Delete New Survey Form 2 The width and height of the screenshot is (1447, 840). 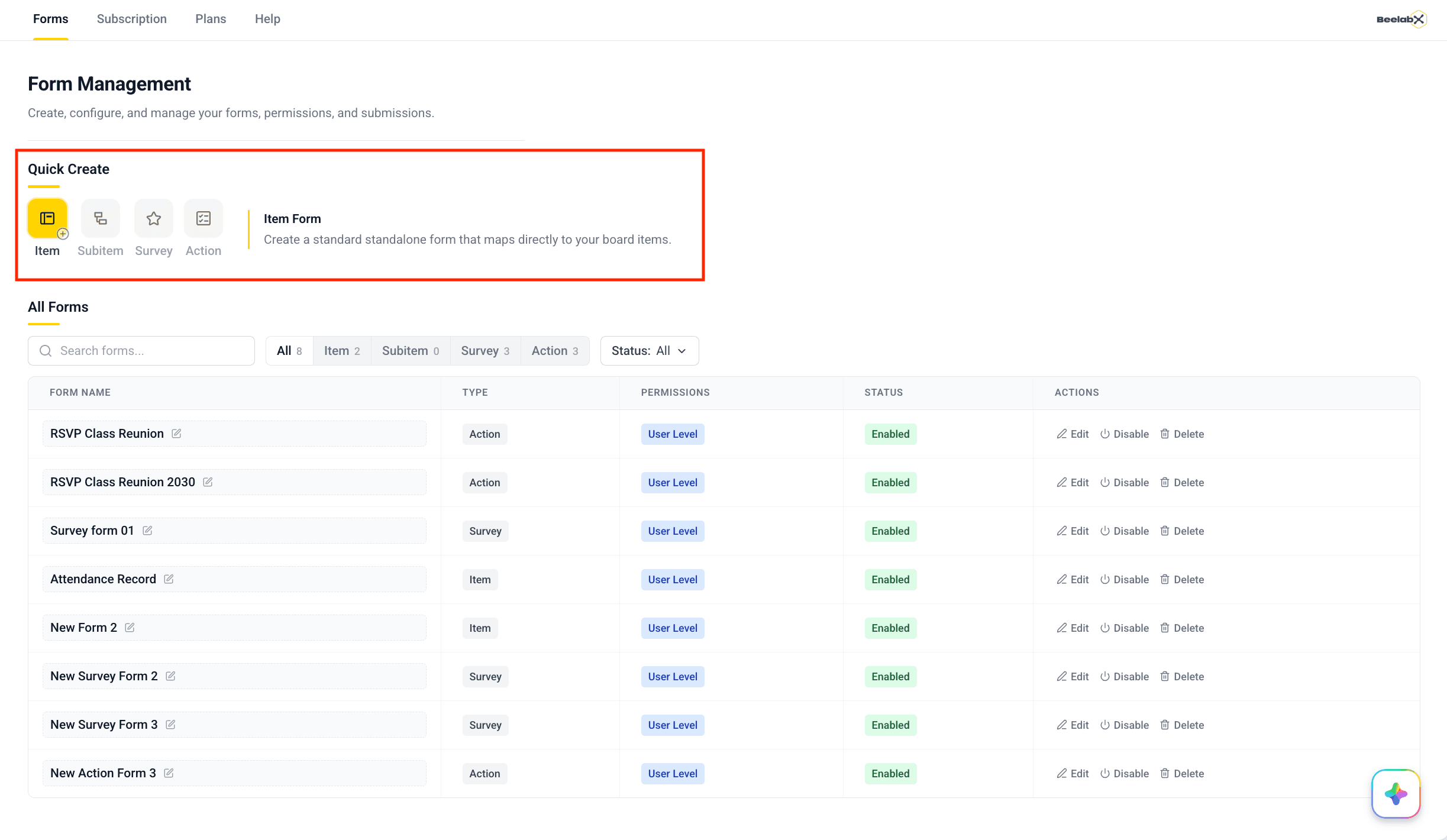click(x=1182, y=677)
